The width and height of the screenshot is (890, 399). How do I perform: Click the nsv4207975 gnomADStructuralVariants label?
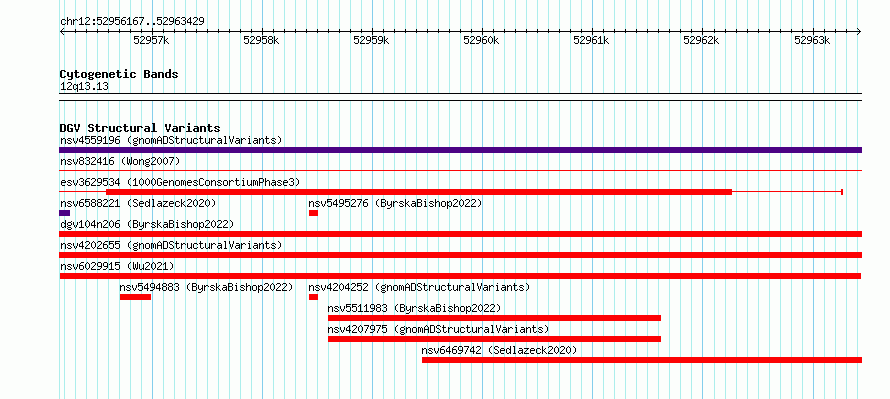coord(438,329)
